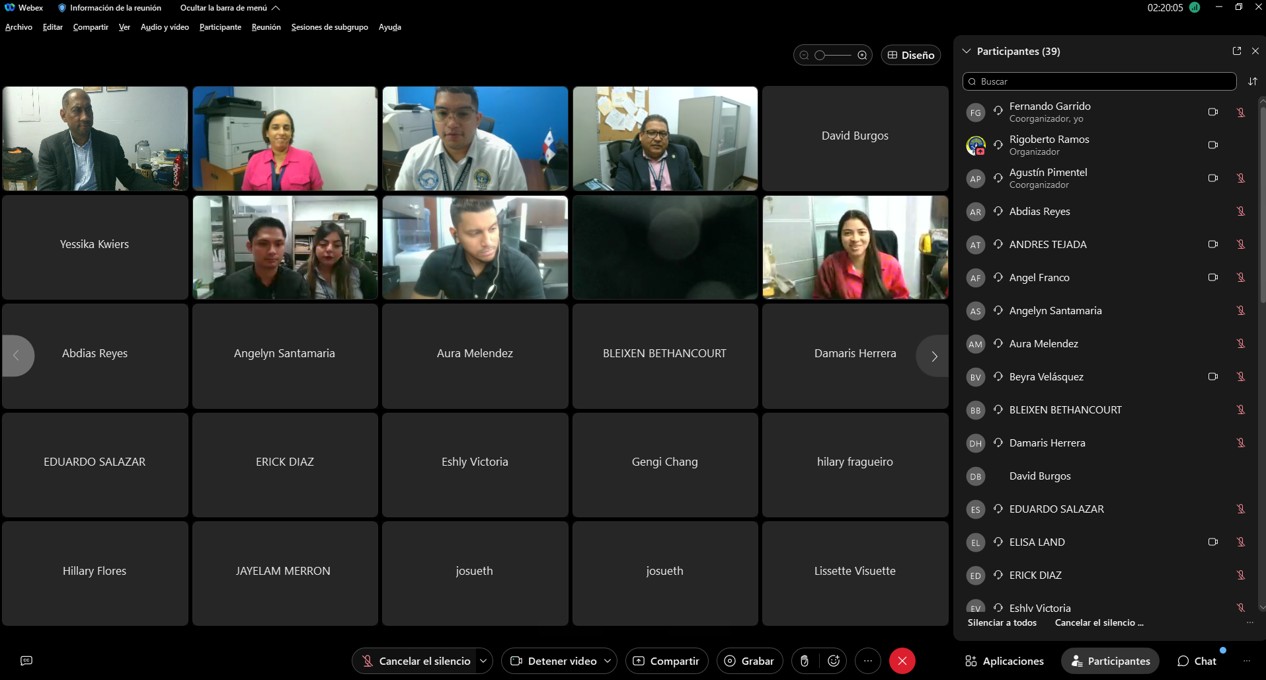
Task: Go to next page of video tiles
Action: pyautogui.click(x=933, y=356)
